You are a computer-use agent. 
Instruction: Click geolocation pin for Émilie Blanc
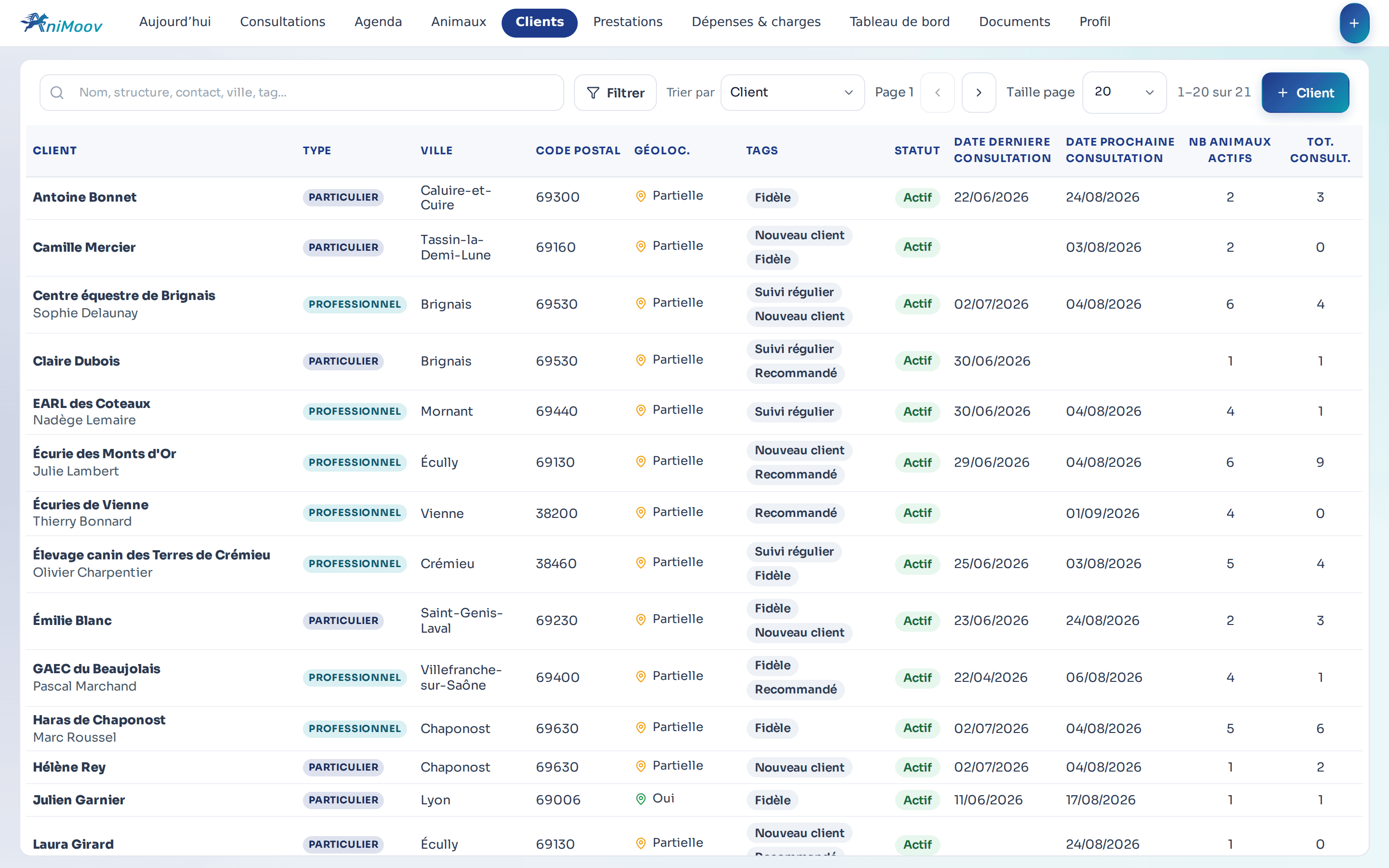[641, 619]
